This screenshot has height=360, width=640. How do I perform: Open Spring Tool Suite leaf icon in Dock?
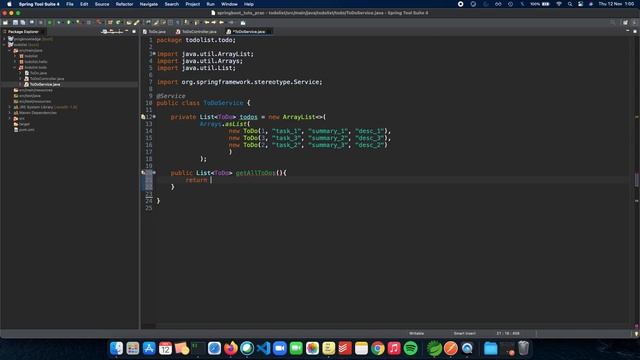[x=434, y=348]
